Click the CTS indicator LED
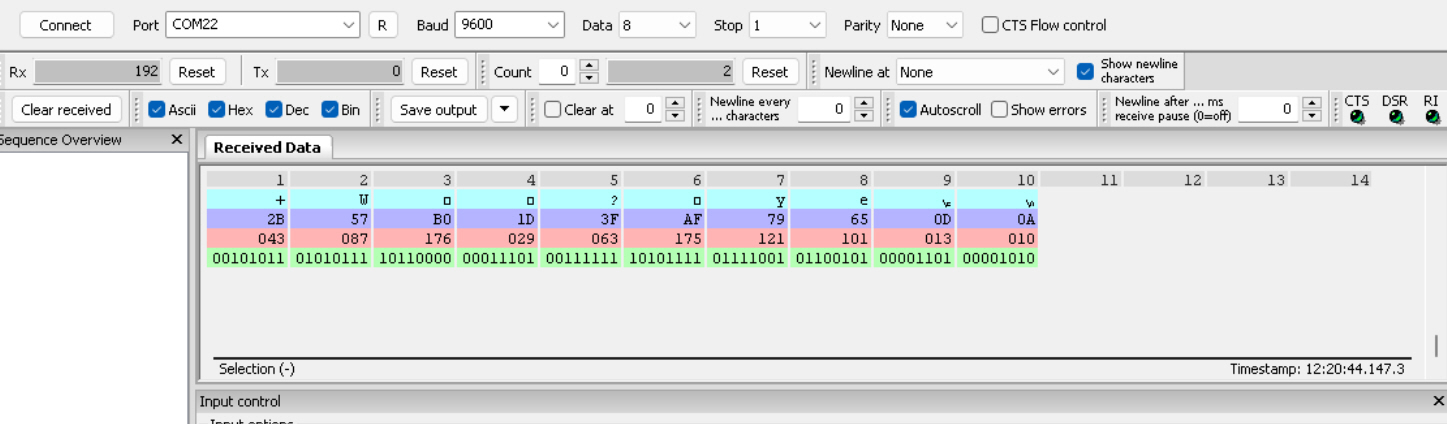The height and width of the screenshot is (424, 1447). (x=1357, y=117)
